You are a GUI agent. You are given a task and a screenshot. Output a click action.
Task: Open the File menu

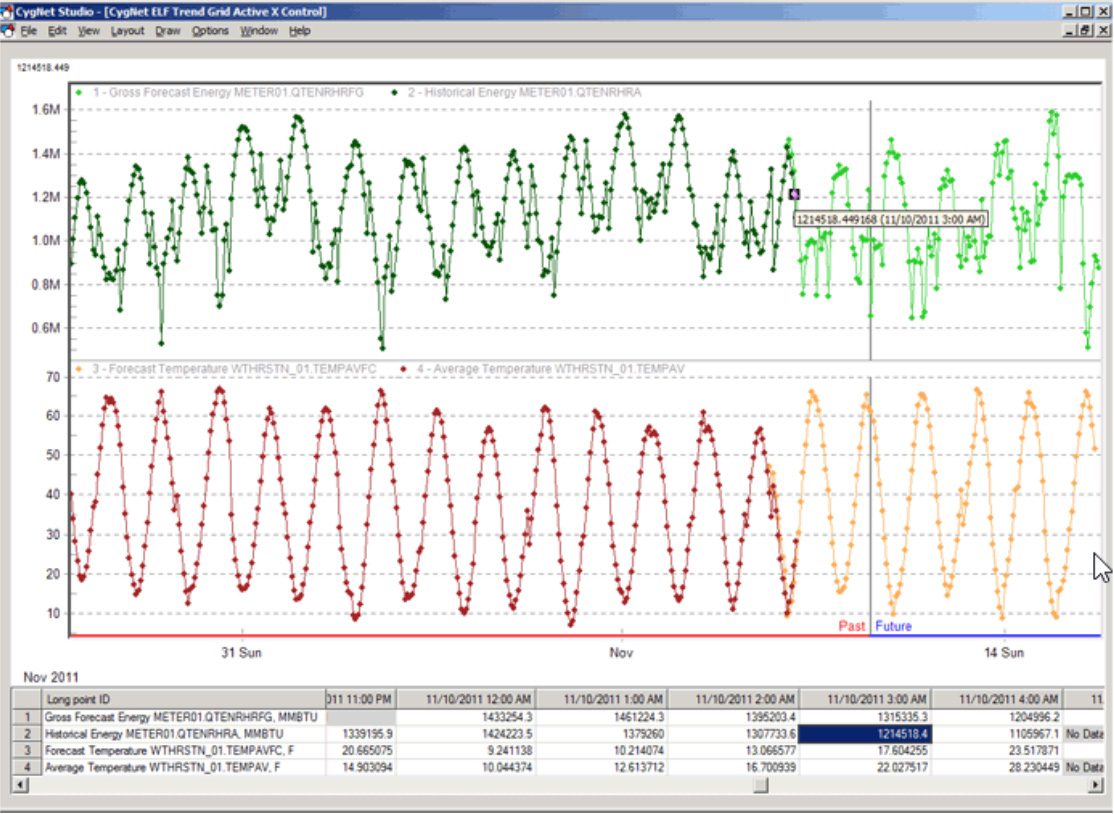(28, 31)
